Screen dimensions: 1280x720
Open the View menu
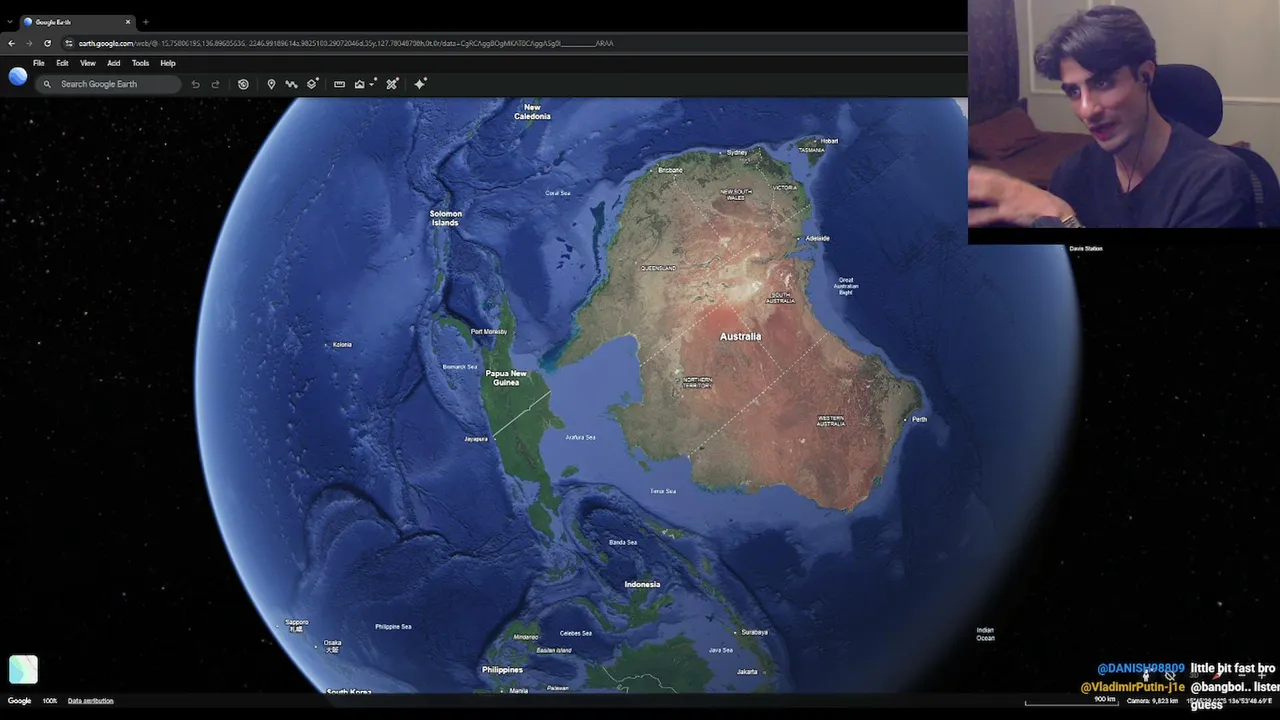[88, 63]
